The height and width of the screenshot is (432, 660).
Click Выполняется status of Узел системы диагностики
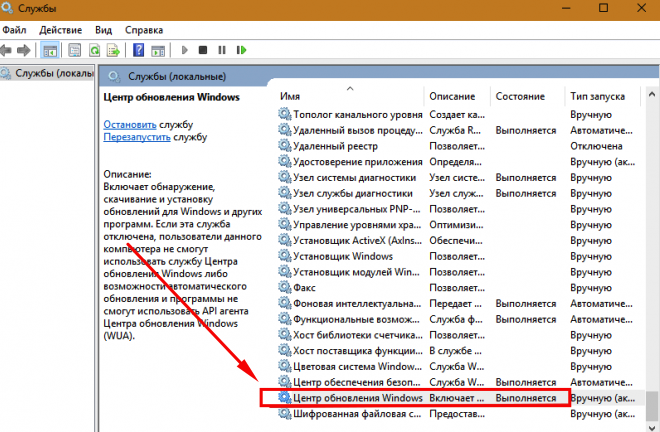click(526, 178)
